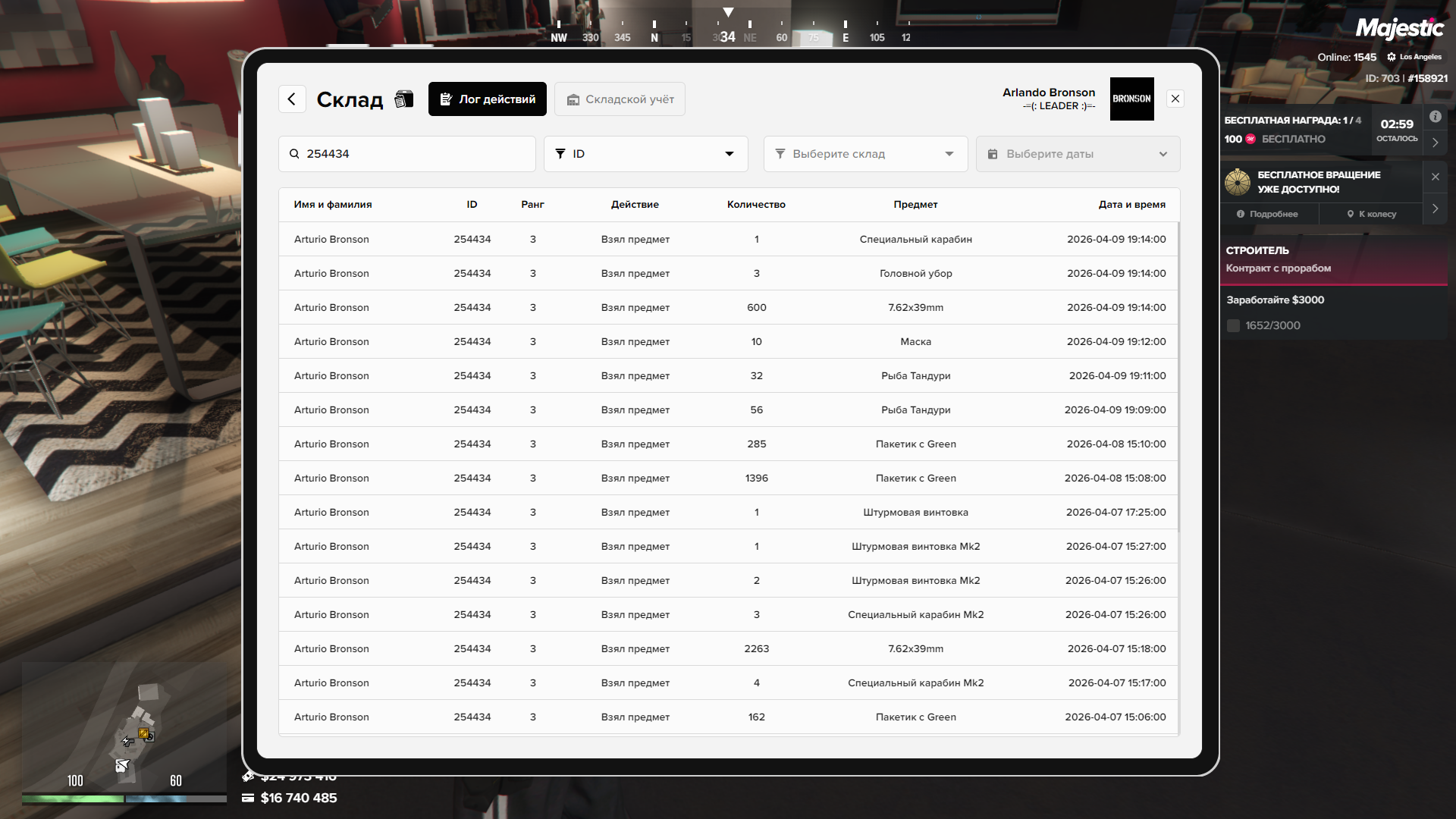Click the documents icon beside Склад title
The height and width of the screenshot is (819, 1456).
pyautogui.click(x=404, y=99)
